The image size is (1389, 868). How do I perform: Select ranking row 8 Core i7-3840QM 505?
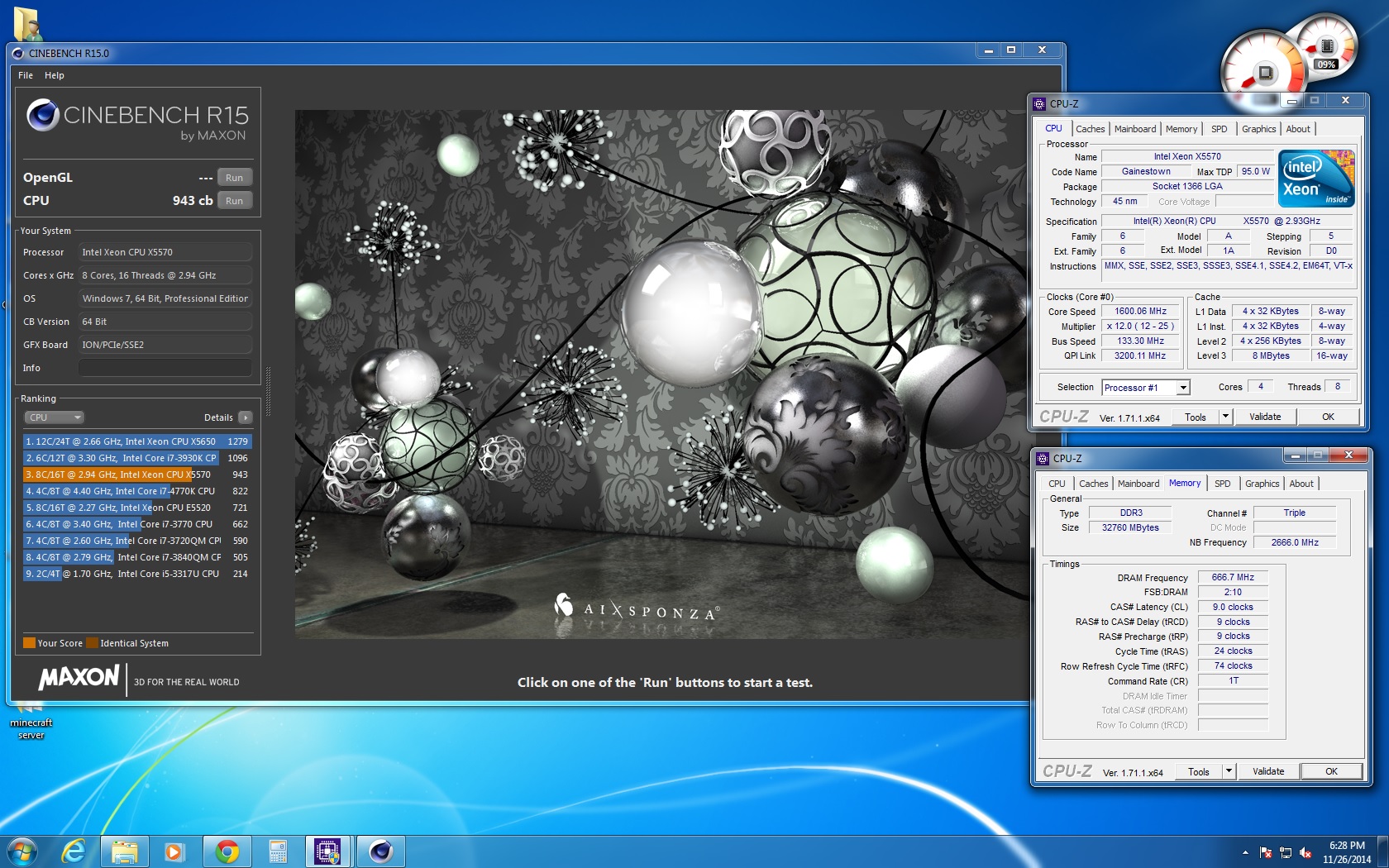[137, 557]
